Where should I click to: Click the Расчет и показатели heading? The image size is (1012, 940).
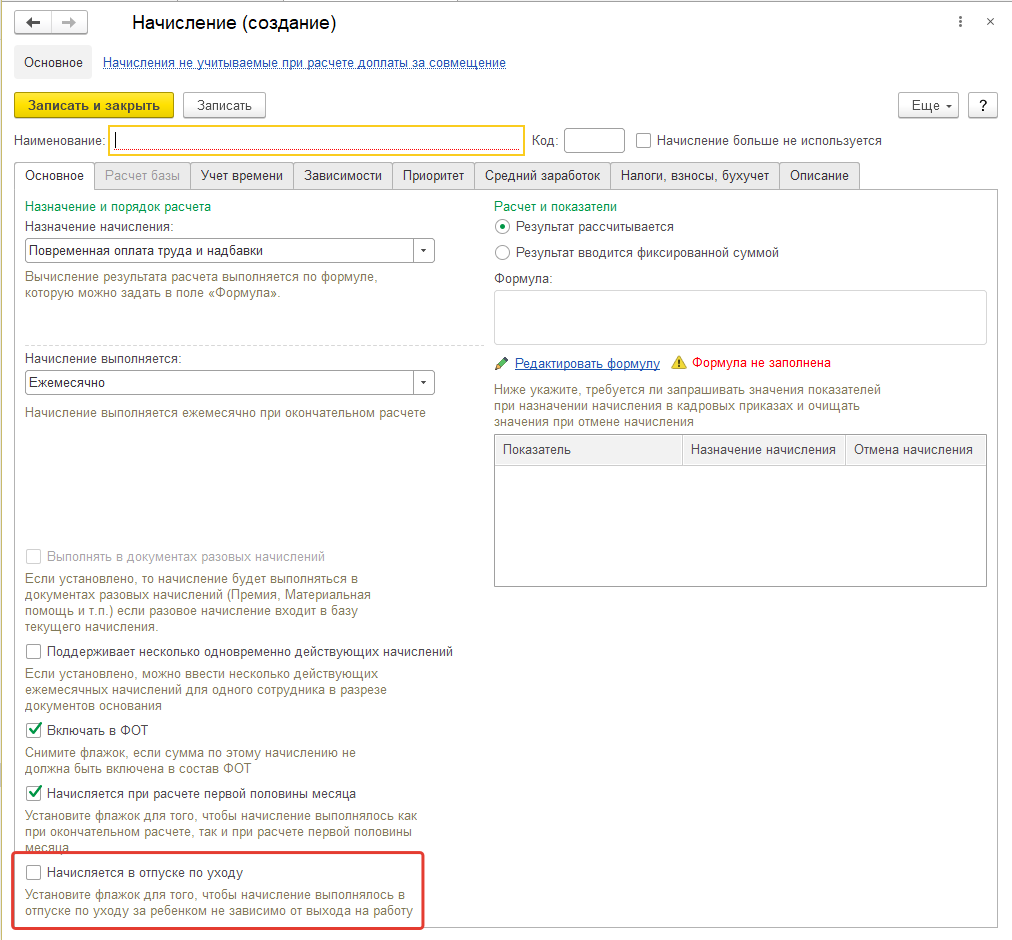555,207
